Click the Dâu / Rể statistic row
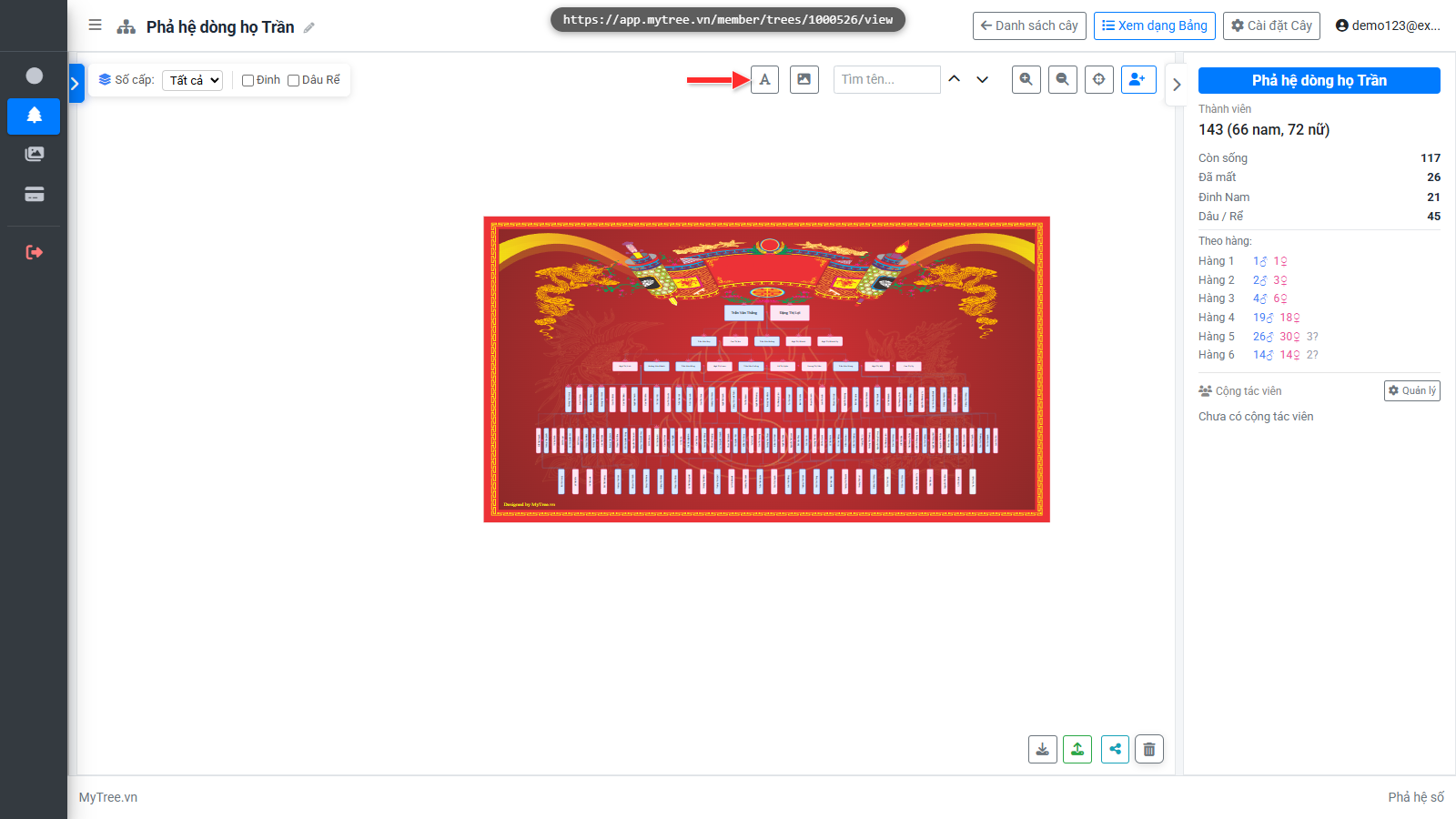Screen dimensions: 1456x819 [x=1319, y=217]
